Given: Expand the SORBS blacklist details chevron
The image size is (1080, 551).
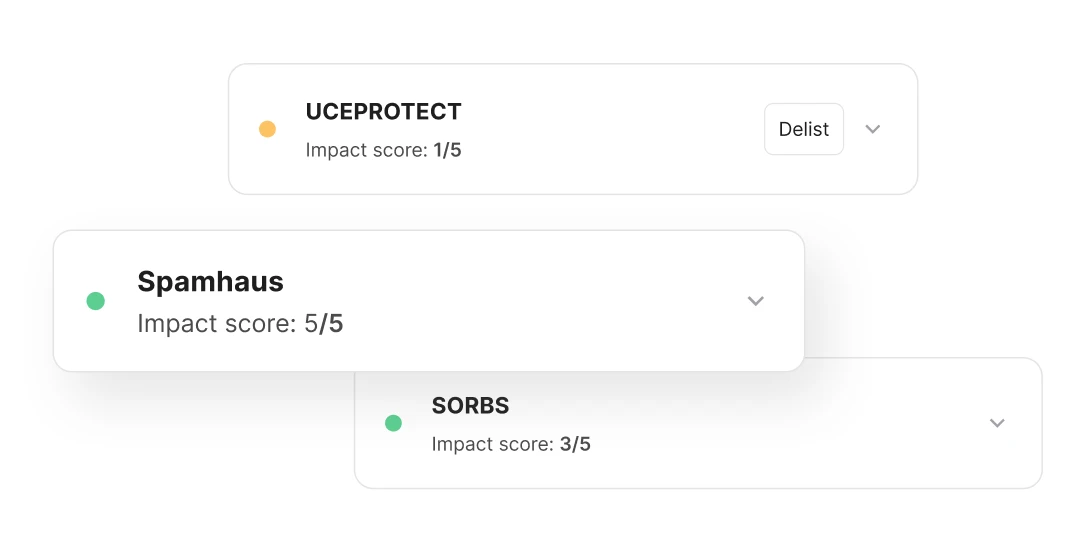Looking at the screenshot, I should click(x=997, y=423).
